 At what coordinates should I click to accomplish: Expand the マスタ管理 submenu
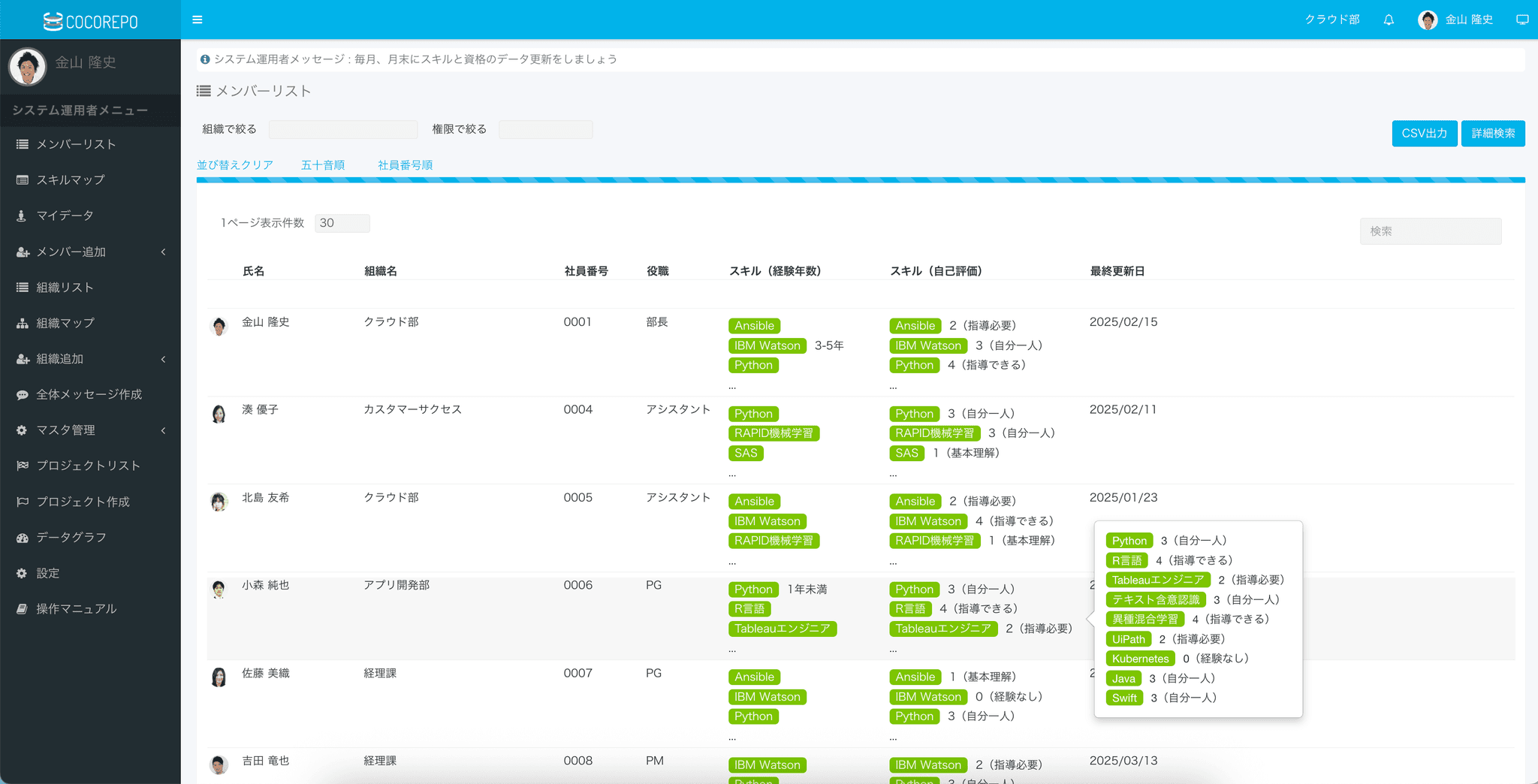(x=90, y=430)
